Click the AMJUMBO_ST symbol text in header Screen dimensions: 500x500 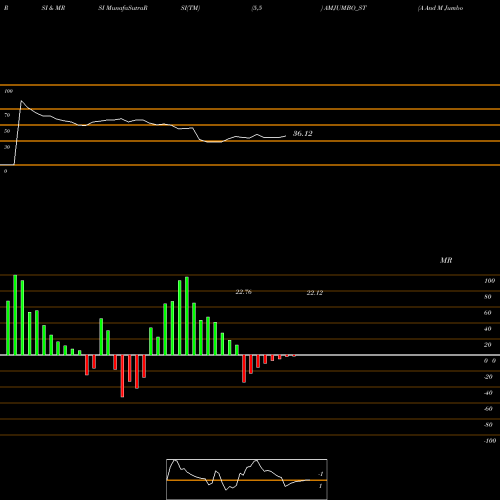point(345,8)
